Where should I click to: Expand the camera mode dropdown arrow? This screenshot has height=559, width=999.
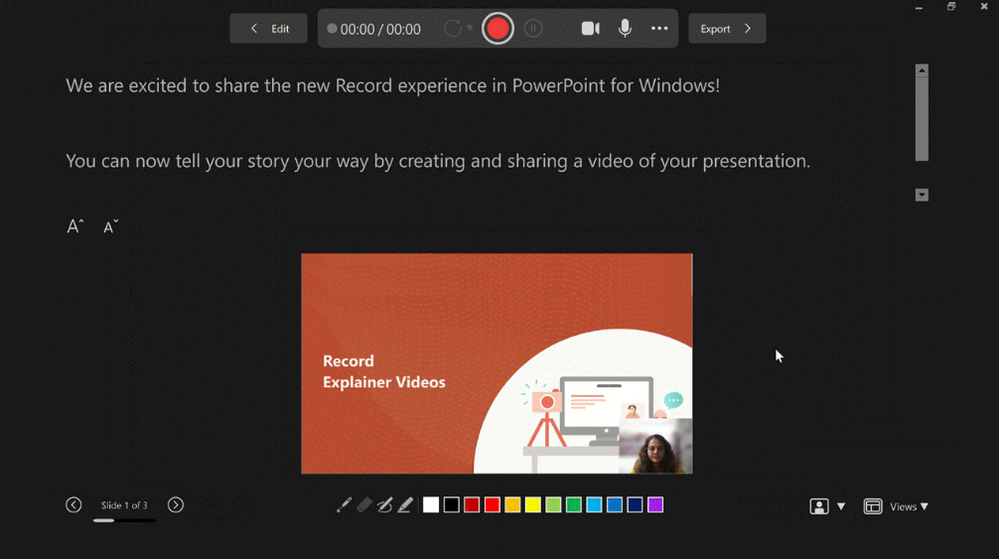(841, 506)
